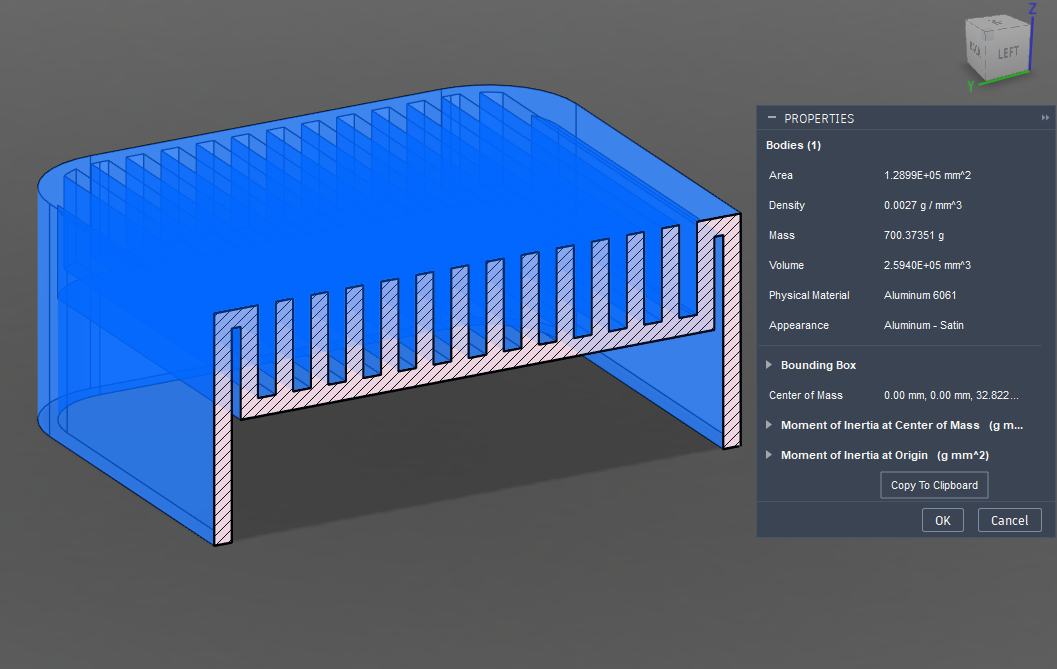Viewport: 1057px width, 669px height.
Task: Click the green Y axis label
Action: point(970,87)
